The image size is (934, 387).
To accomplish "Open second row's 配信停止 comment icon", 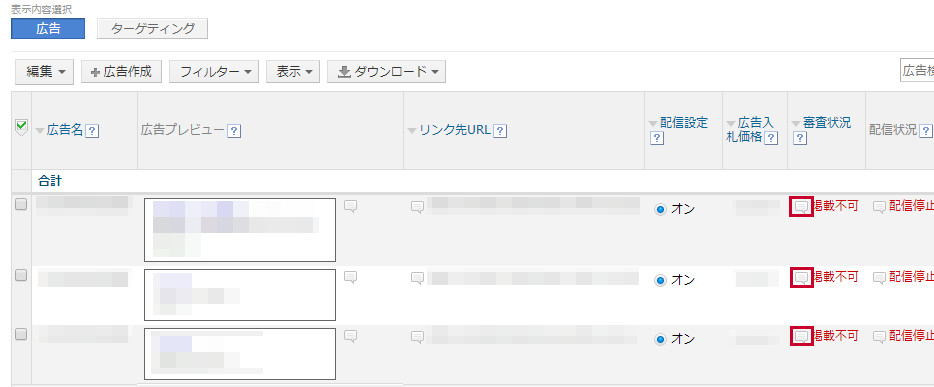I will [x=879, y=277].
